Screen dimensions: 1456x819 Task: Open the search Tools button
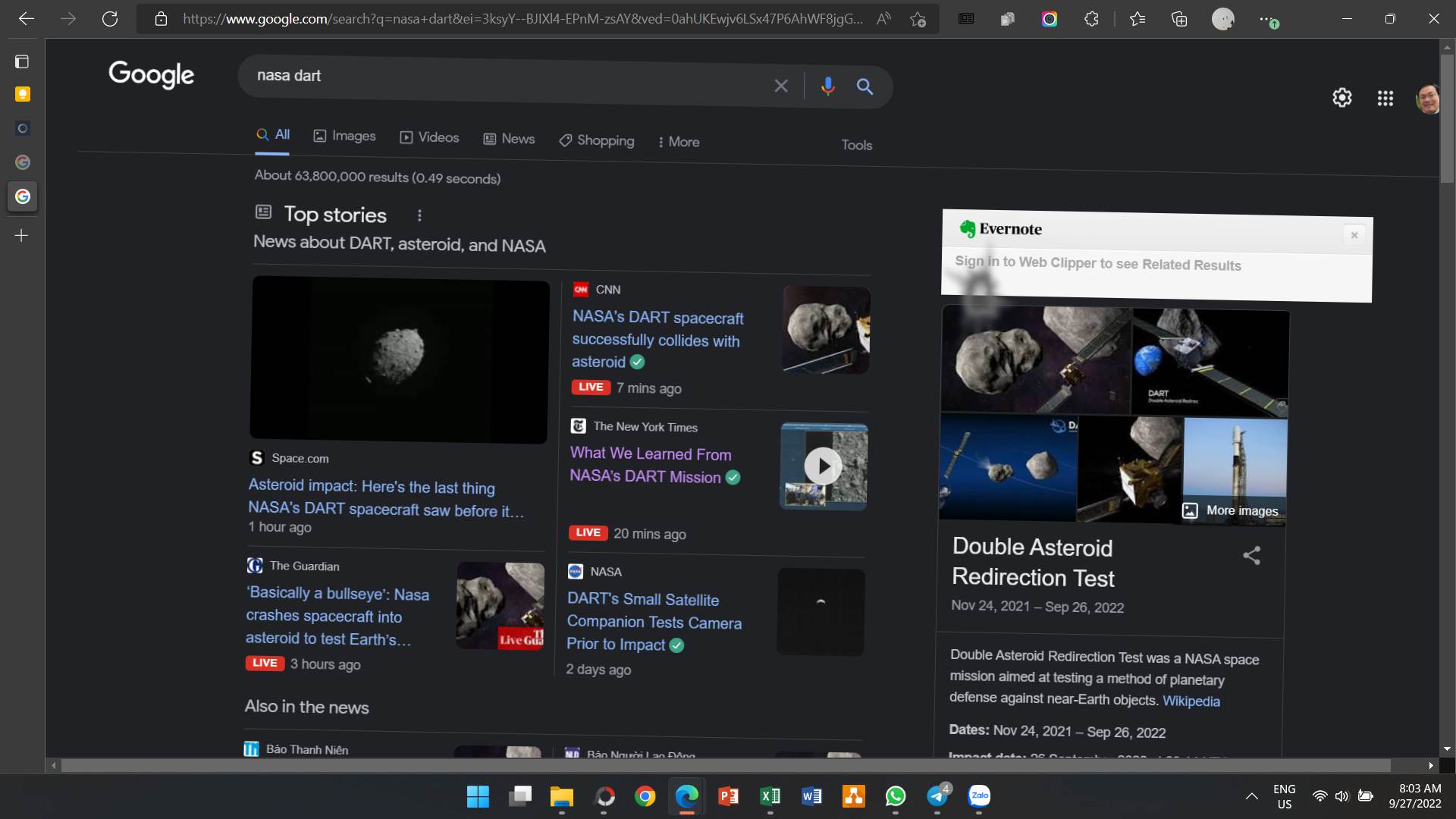(857, 145)
